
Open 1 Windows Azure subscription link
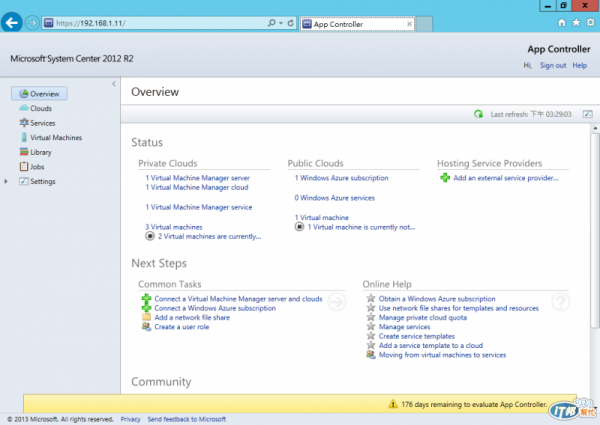coord(341,178)
